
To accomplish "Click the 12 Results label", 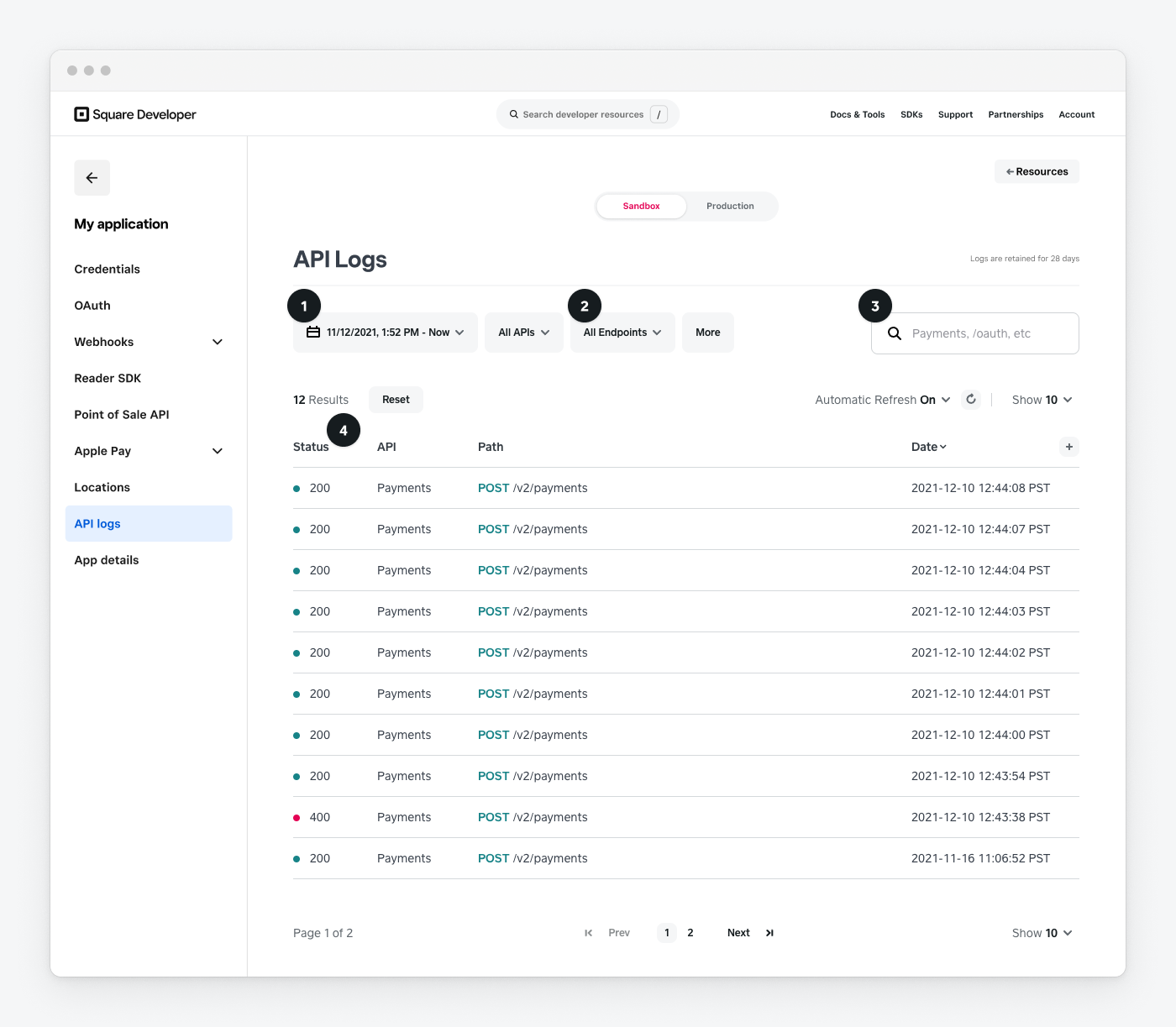I will [321, 400].
